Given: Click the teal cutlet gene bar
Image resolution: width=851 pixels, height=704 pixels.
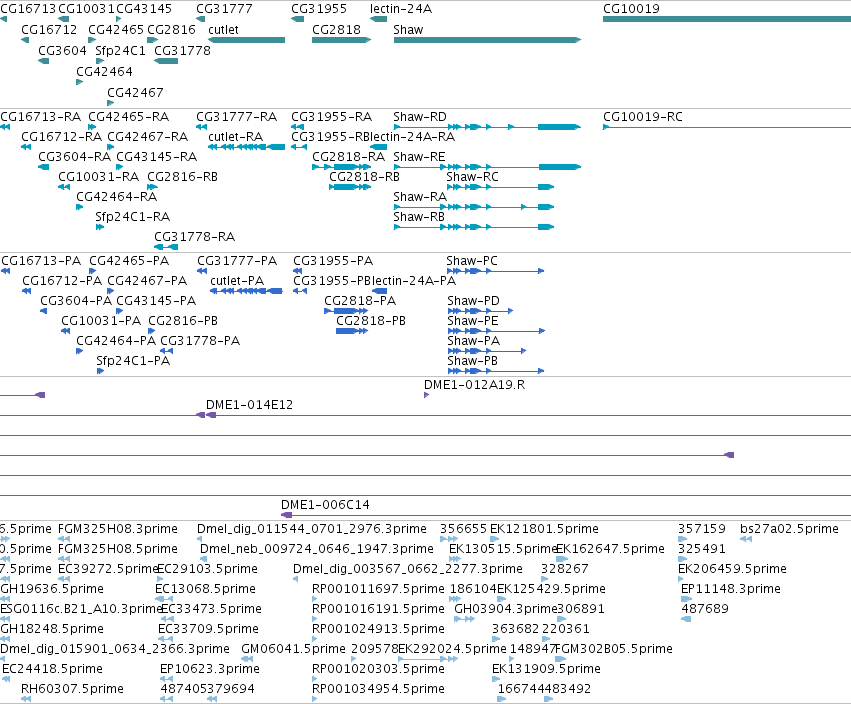Looking at the screenshot, I should (246, 40).
